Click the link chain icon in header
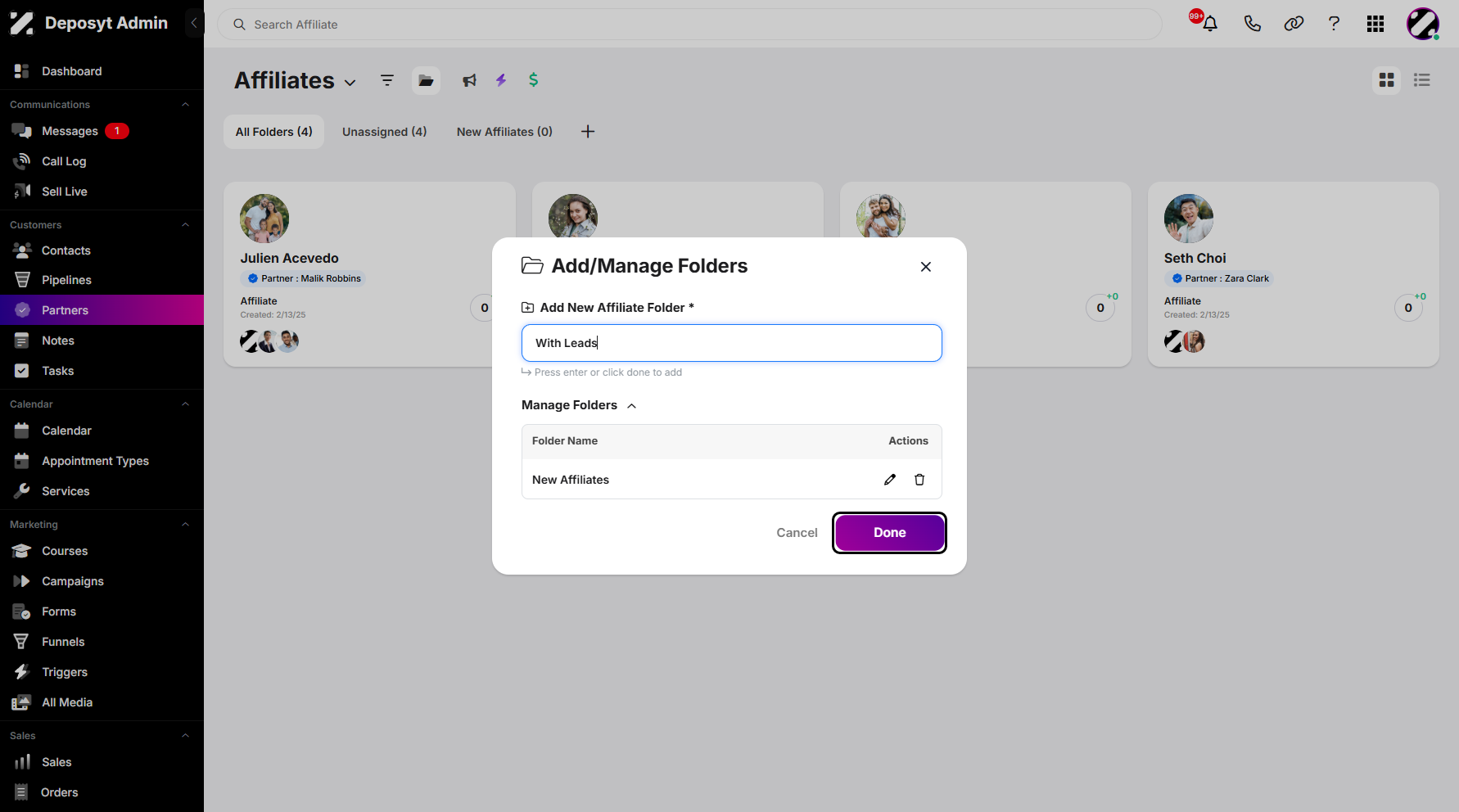This screenshot has width=1459, height=812. pyautogui.click(x=1294, y=24)
